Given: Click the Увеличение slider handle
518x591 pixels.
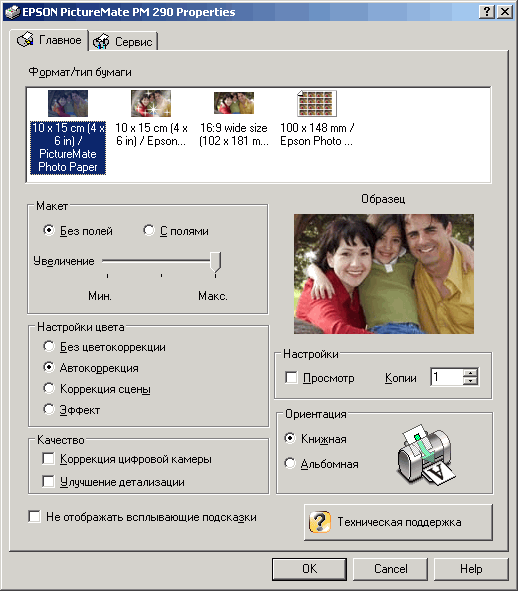Looking at the screenshot, I should point(216,262).
